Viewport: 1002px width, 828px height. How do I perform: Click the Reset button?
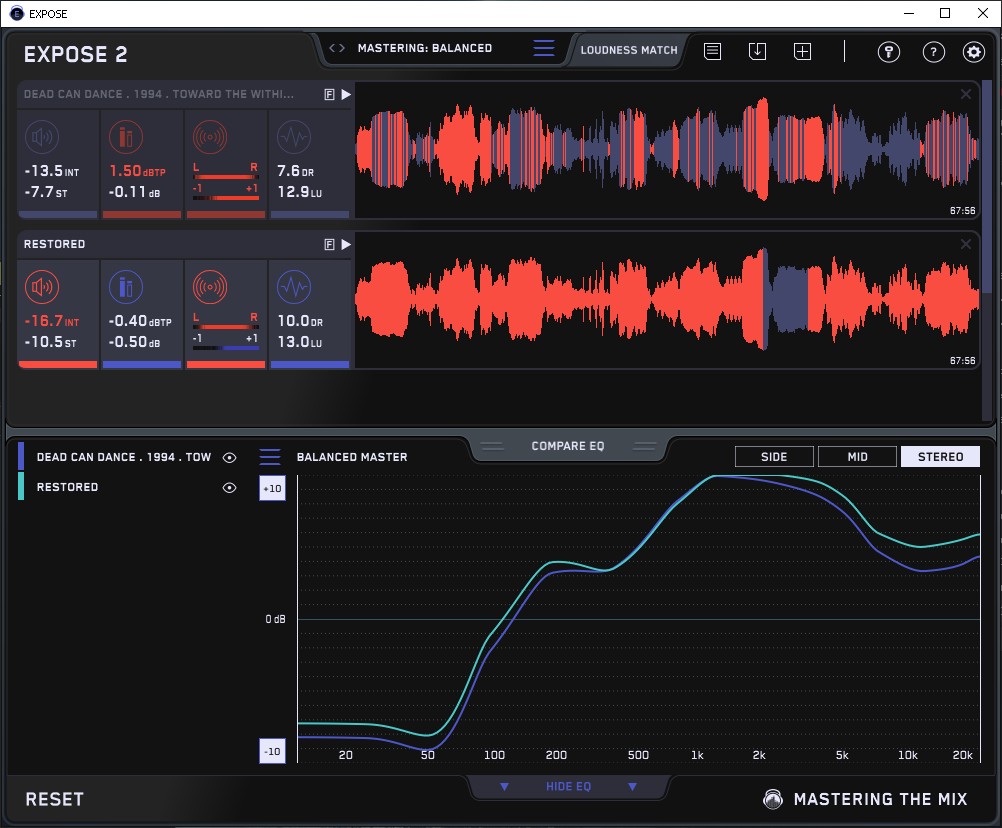pyautogui.click(x=54, y=799)
